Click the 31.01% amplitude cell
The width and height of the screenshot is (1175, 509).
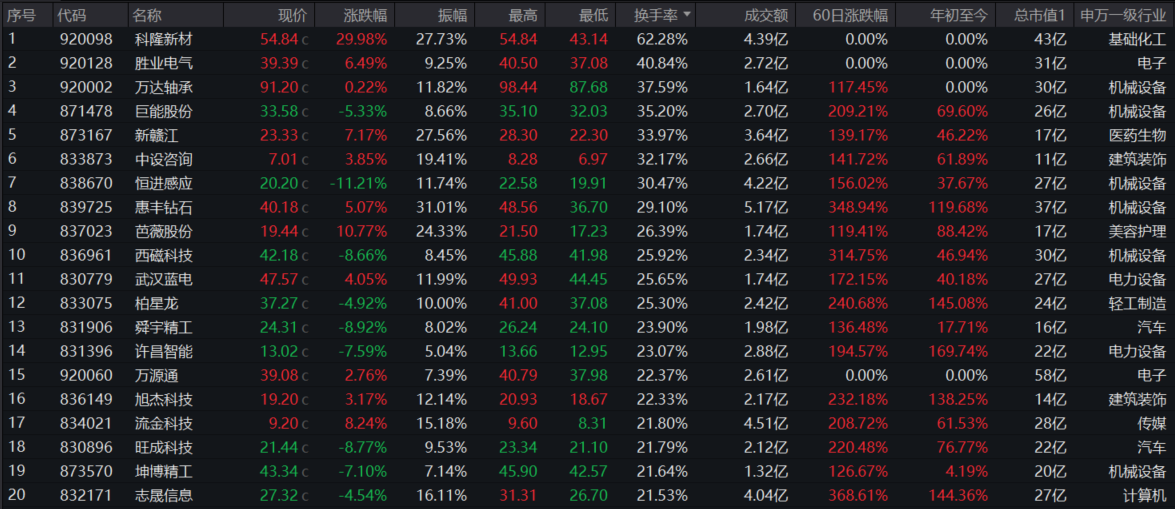pyautogui.click(x=441, y=207)
